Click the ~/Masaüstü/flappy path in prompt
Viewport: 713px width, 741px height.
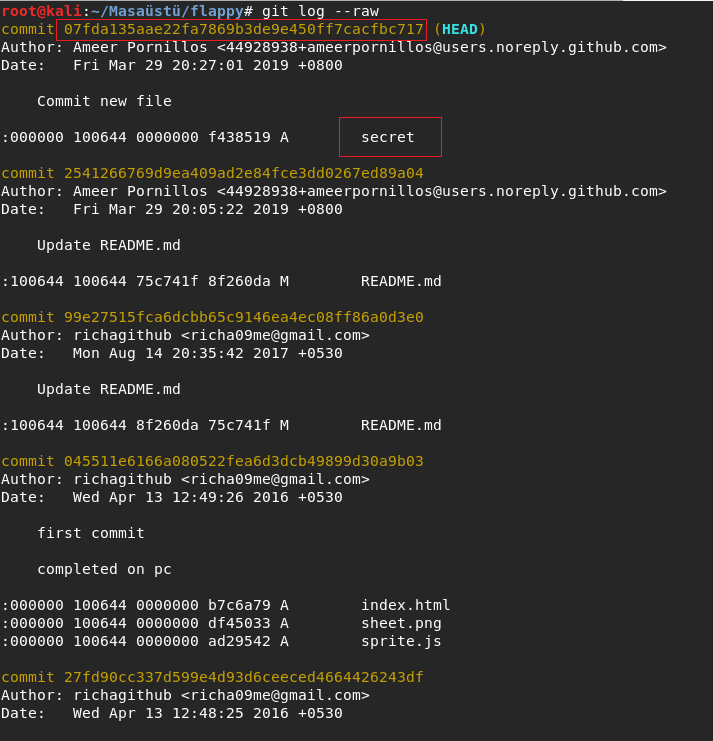[167, 11]
